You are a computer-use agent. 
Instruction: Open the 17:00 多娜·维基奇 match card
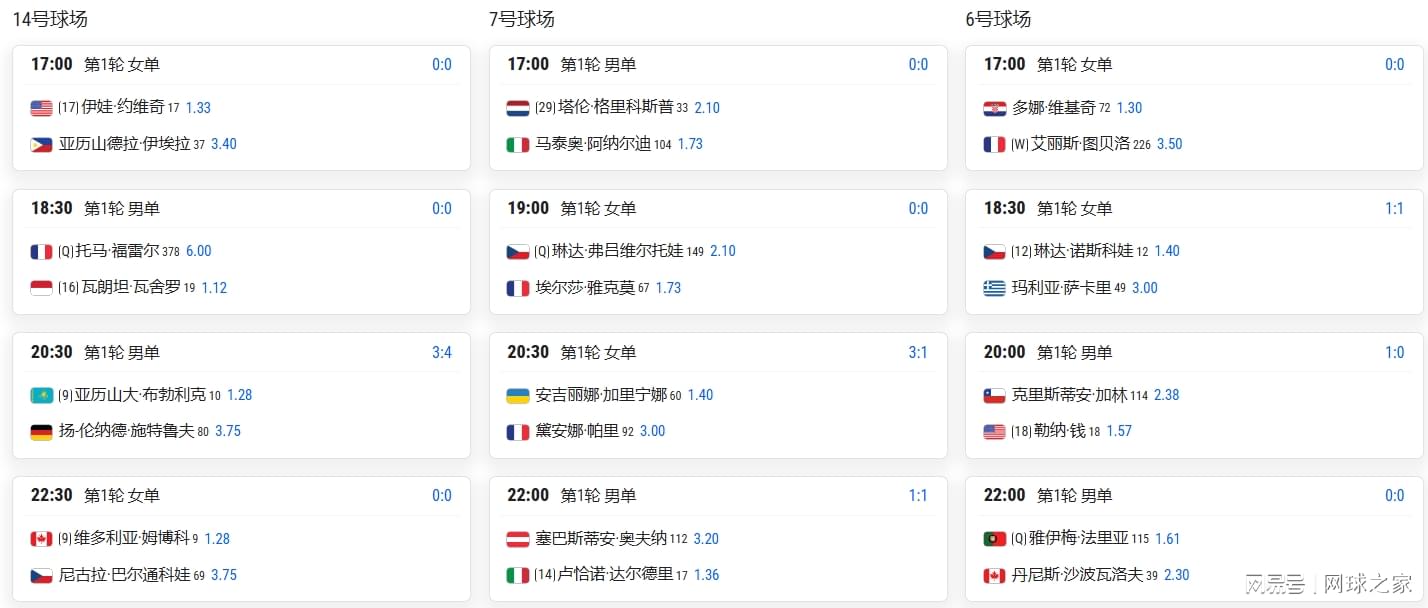coord(1194,108)
